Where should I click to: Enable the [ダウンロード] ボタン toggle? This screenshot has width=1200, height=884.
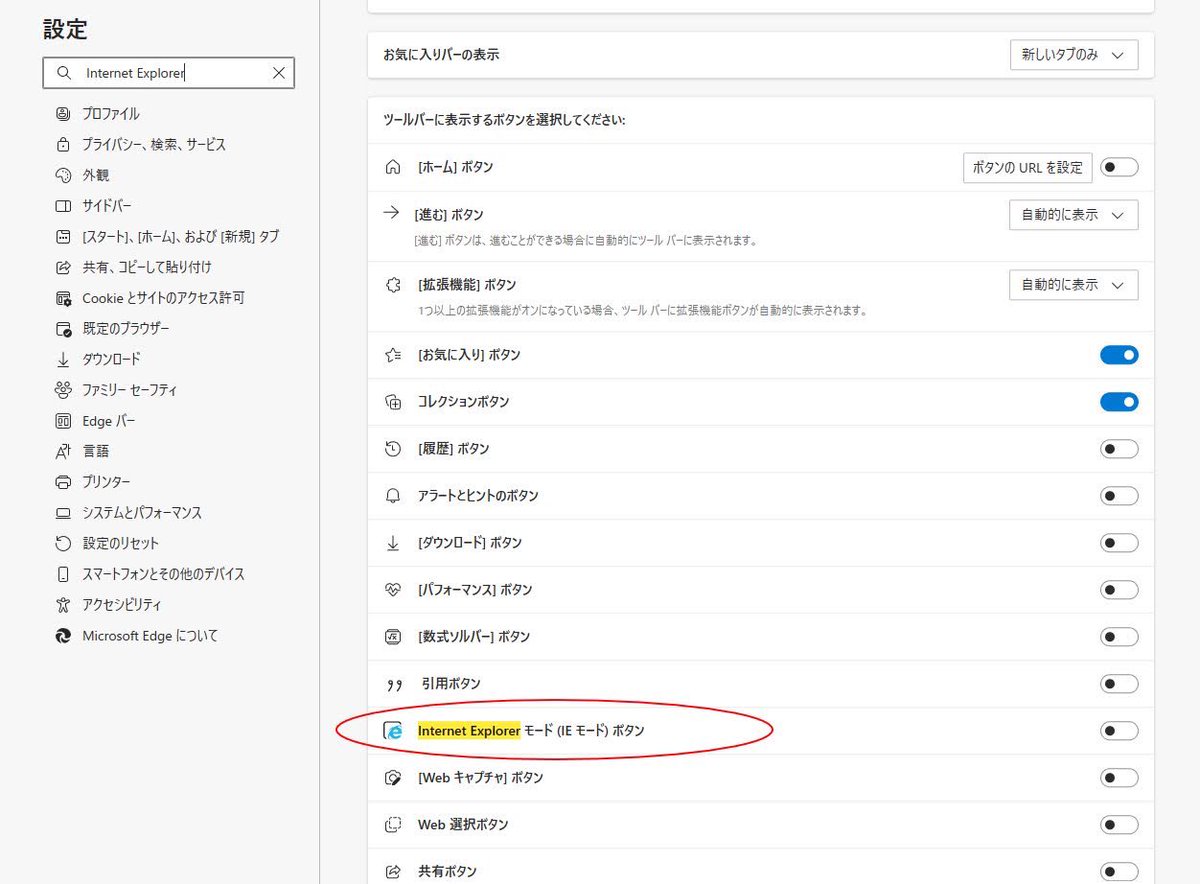(x=1119, y=543)
